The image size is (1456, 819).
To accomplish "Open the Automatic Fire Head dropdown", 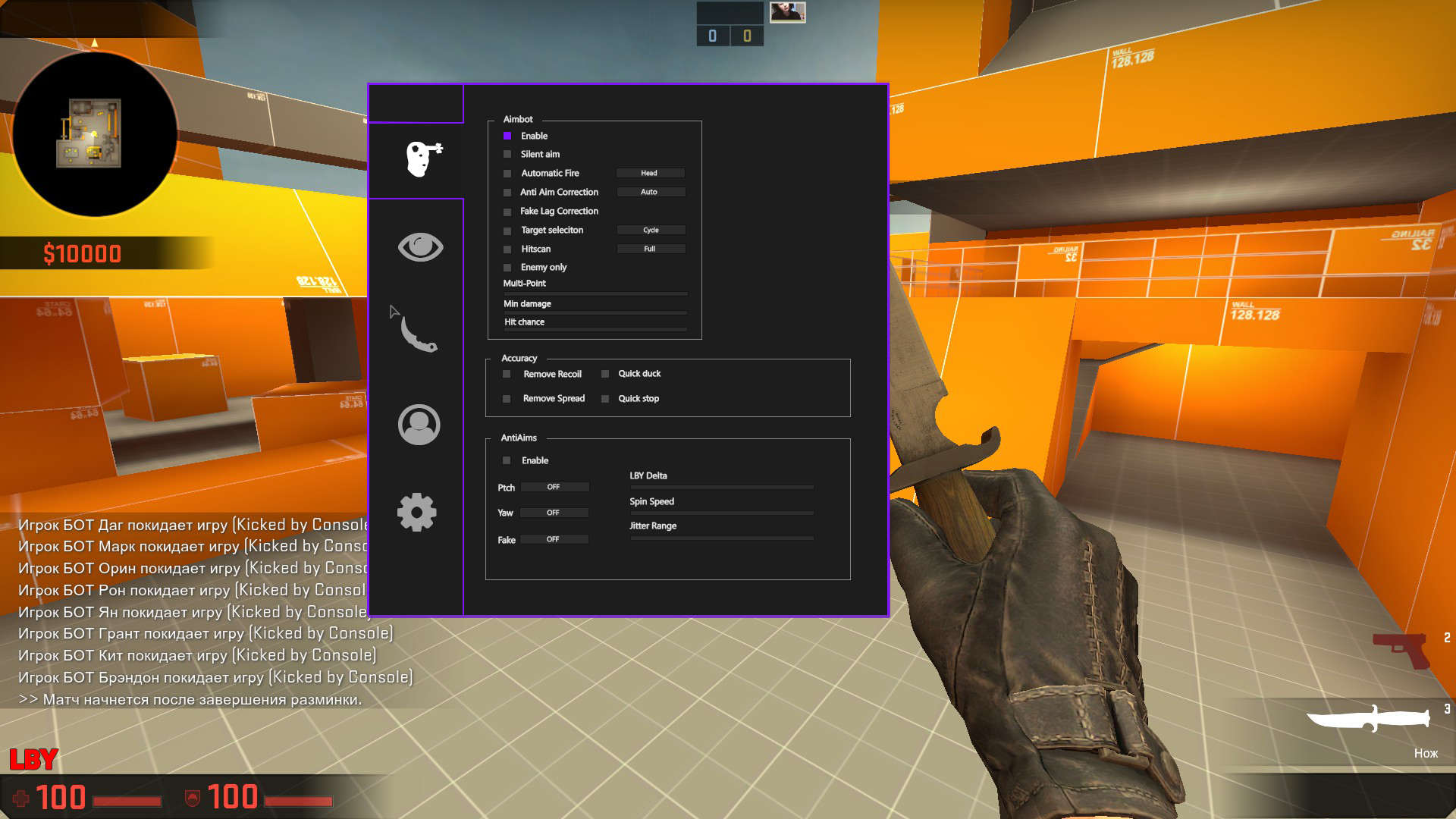I will pos(650,173).
